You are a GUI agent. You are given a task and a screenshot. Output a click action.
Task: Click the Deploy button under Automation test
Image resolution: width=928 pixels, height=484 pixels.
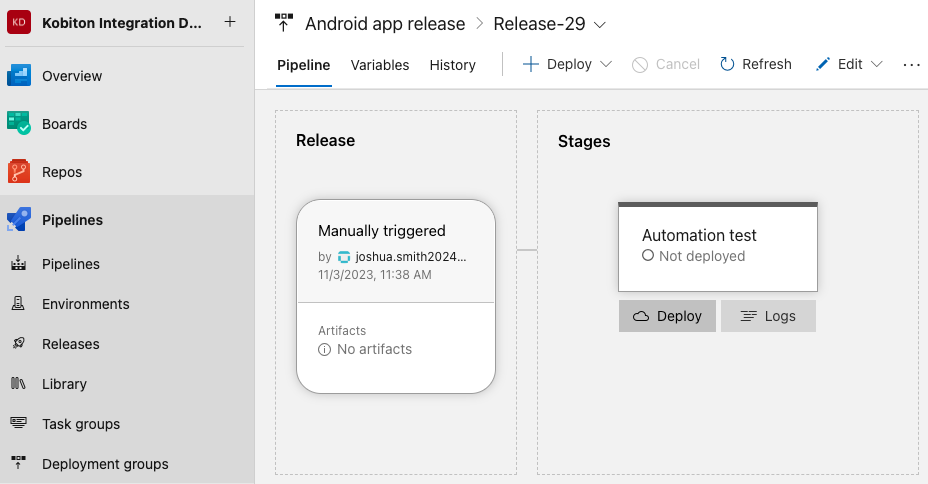pos(668,316)
